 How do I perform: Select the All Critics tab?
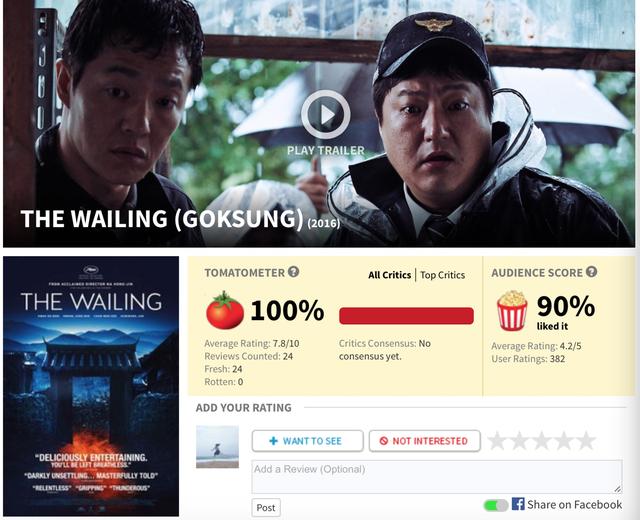389,275
